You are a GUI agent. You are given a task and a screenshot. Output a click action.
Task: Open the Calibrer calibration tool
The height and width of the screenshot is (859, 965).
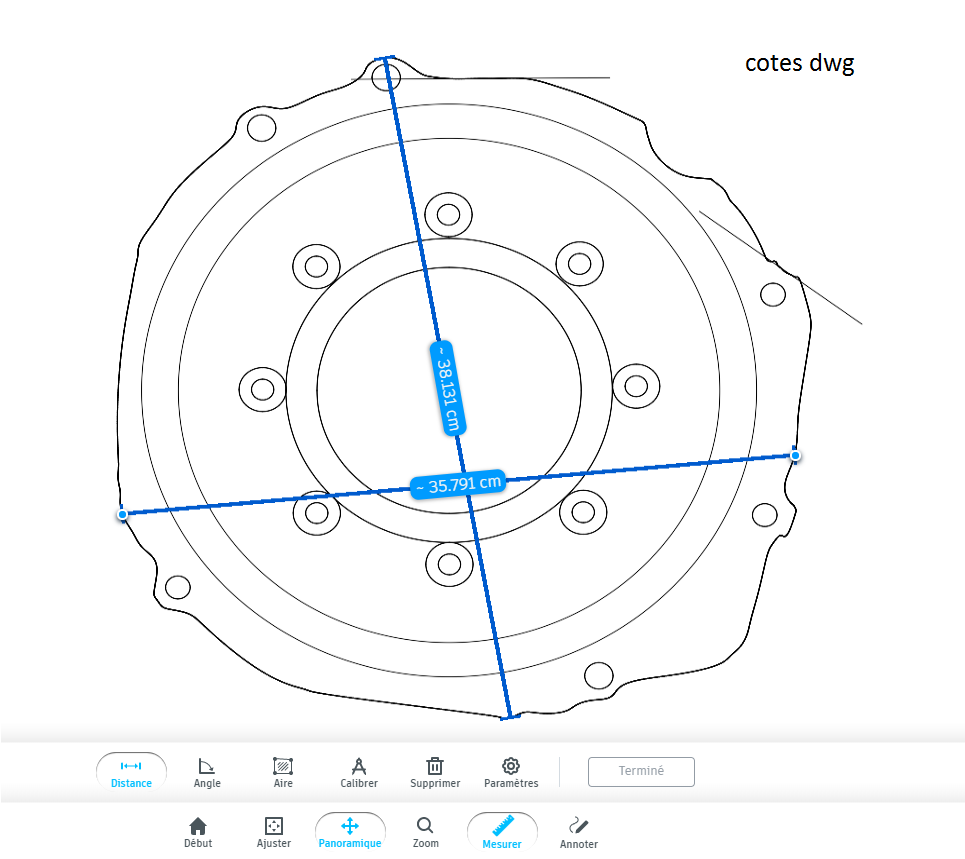coord(359,773)
